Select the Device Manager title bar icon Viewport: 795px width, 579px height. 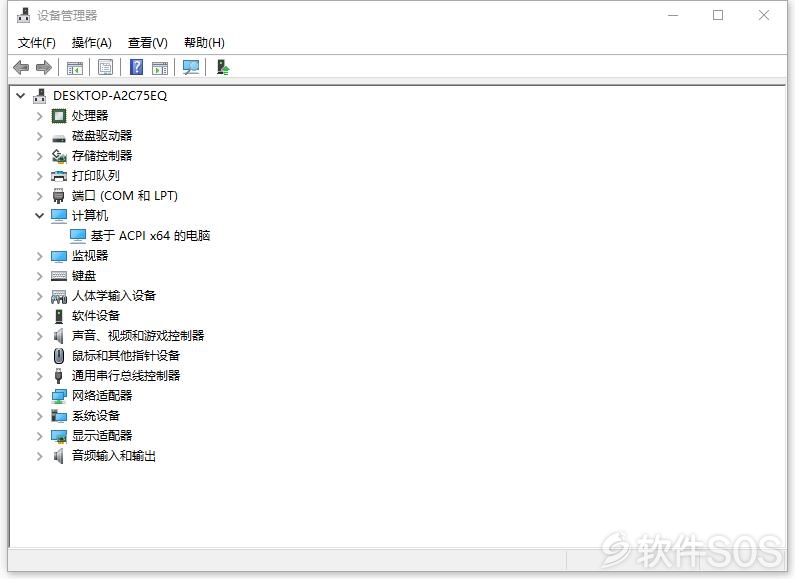(23, 15)
